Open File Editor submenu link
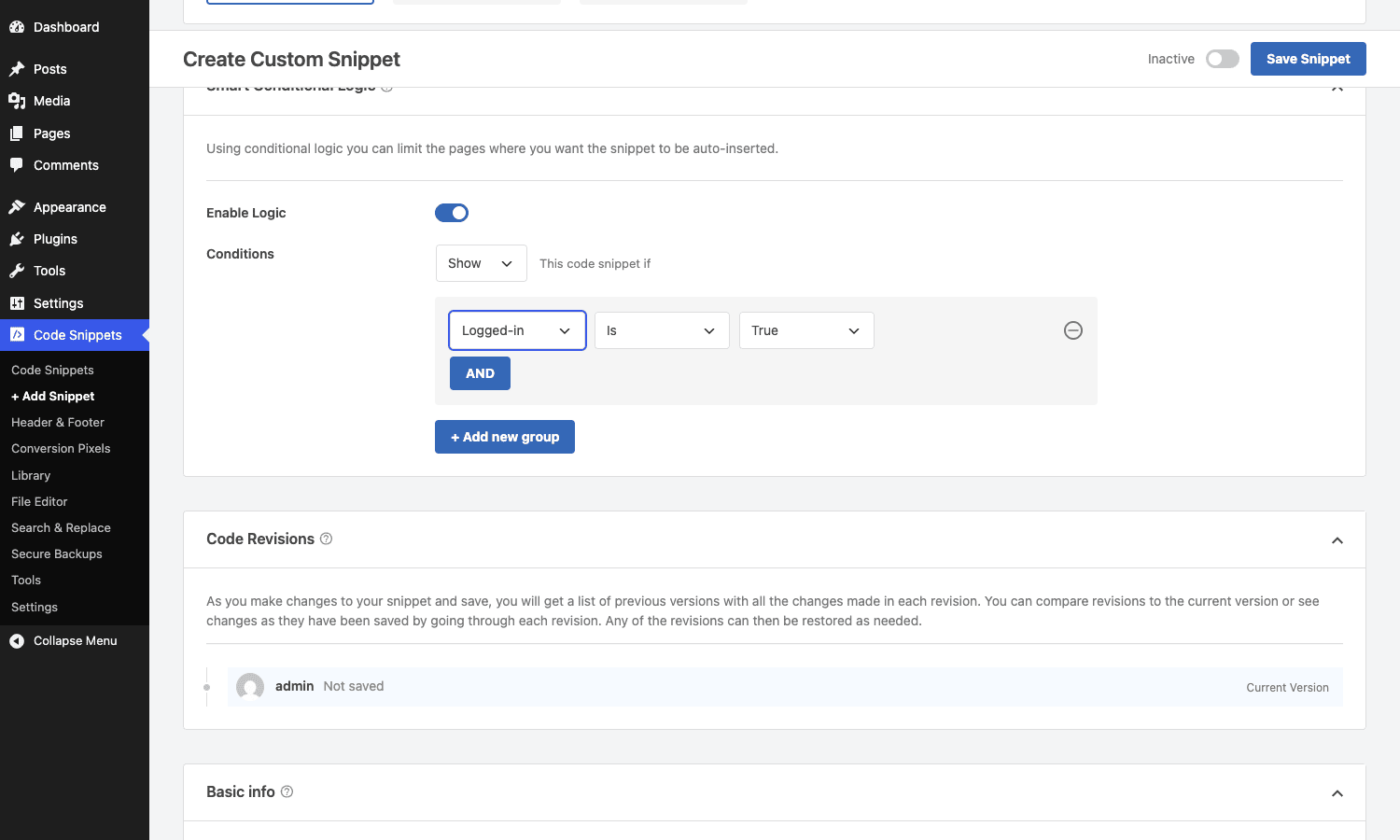Screen dimensions: 1400x840 [39, 502]
